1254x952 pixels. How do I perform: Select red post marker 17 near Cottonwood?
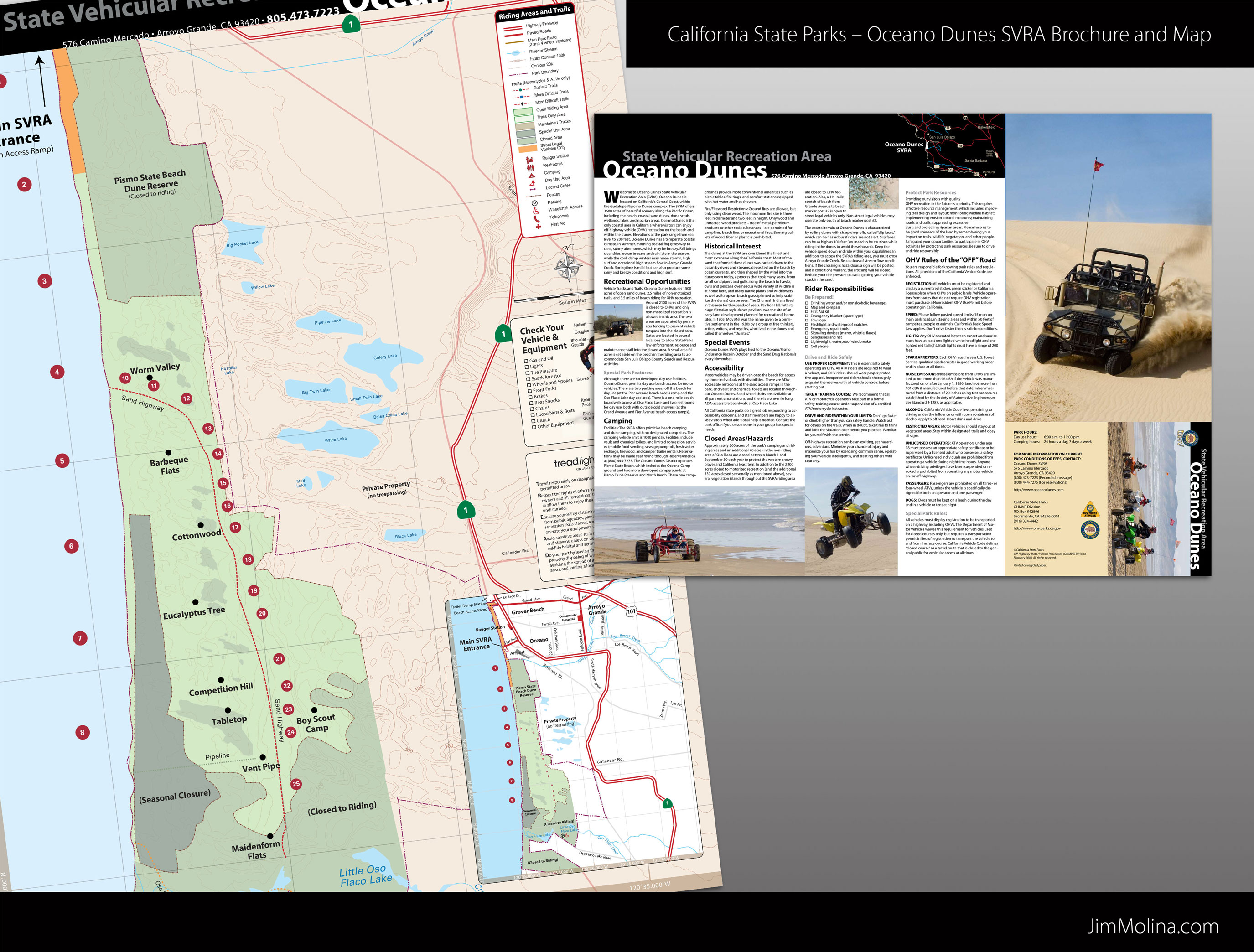click(x=235, y=527)
